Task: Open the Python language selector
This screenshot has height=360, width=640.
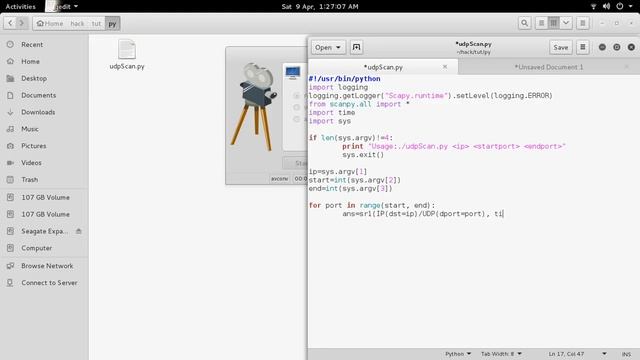Action: 458,354
